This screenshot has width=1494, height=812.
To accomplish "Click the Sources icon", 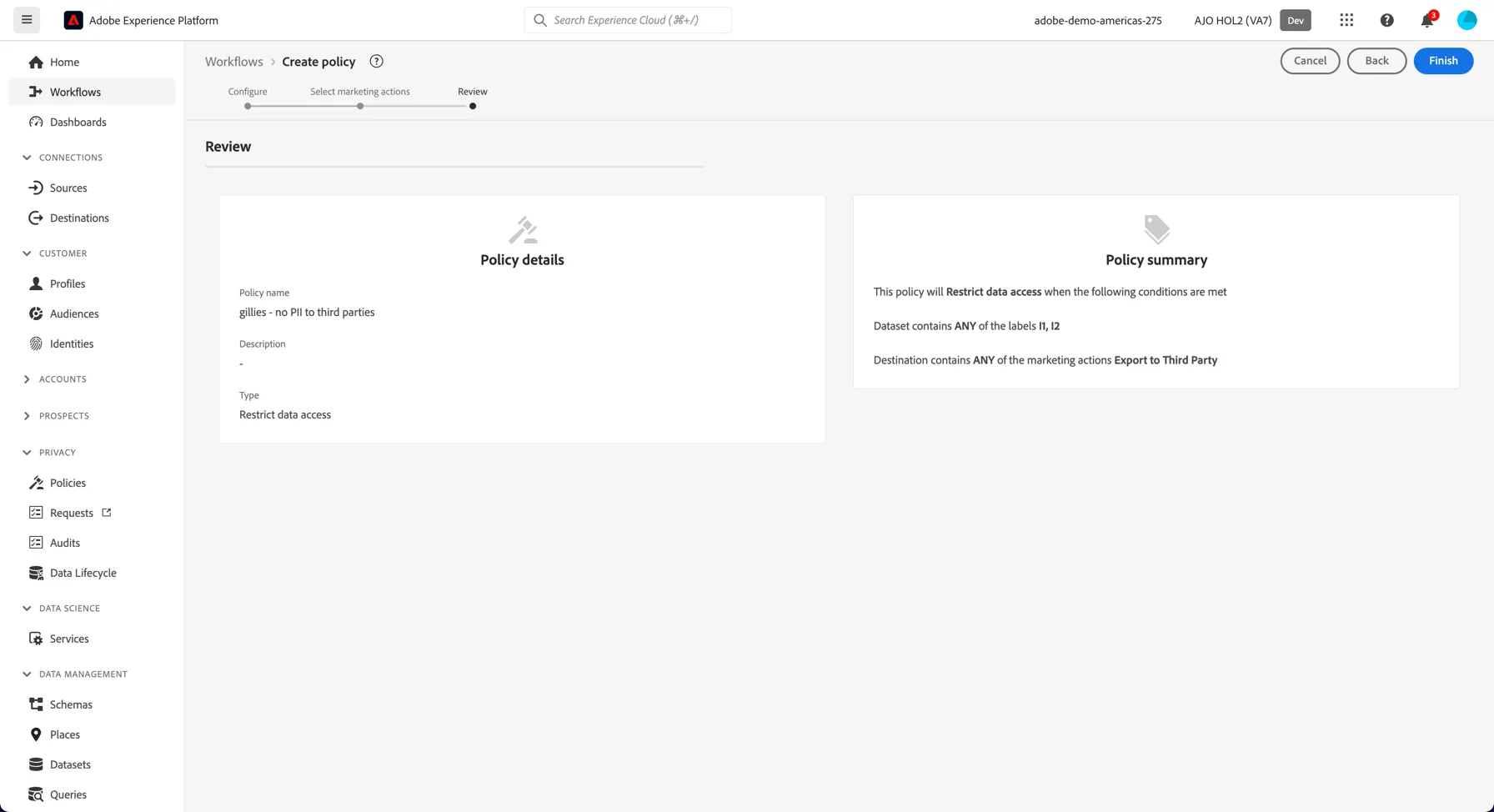I will coord(36,188).
